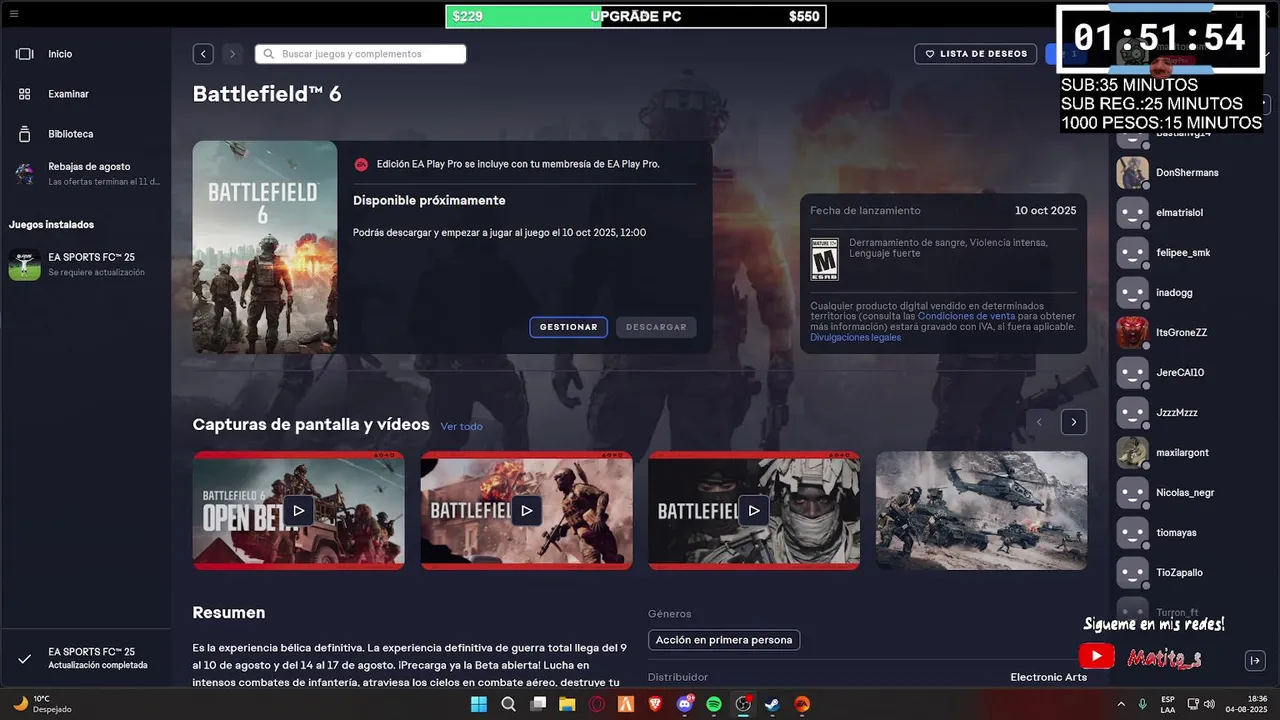This screenshot has width=1280, height=720.
Task: Focus the Buscar juegos y complementos field
Action: coord(360,54)
